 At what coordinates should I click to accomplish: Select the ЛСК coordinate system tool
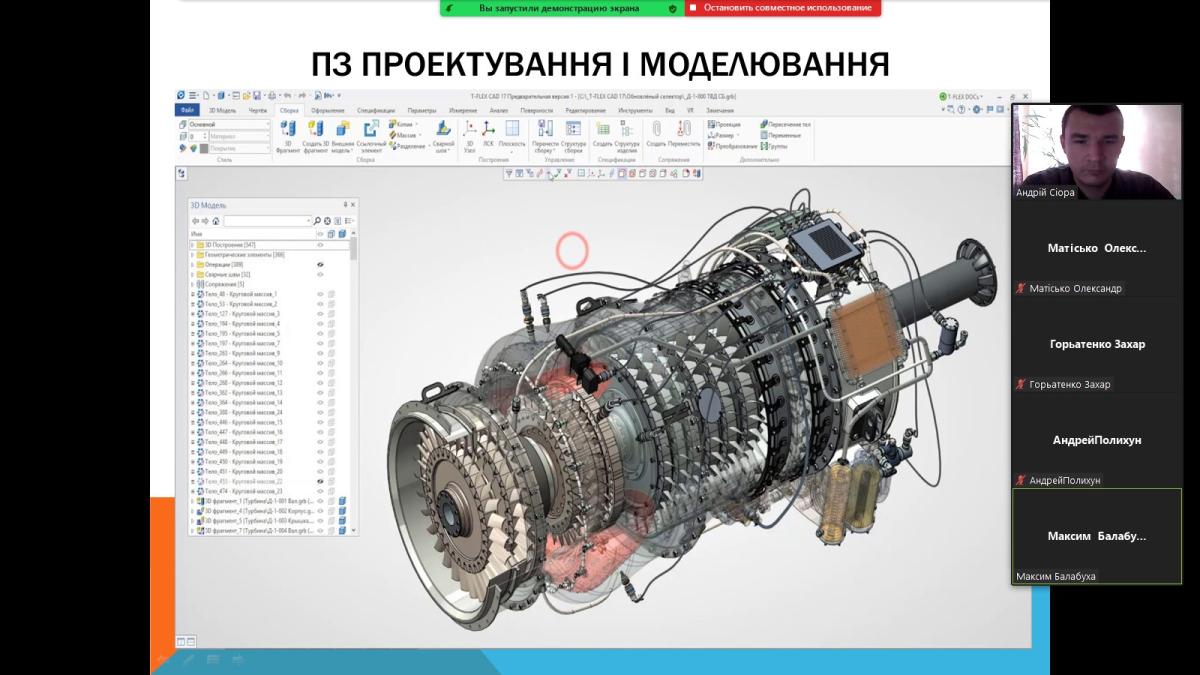489,129
